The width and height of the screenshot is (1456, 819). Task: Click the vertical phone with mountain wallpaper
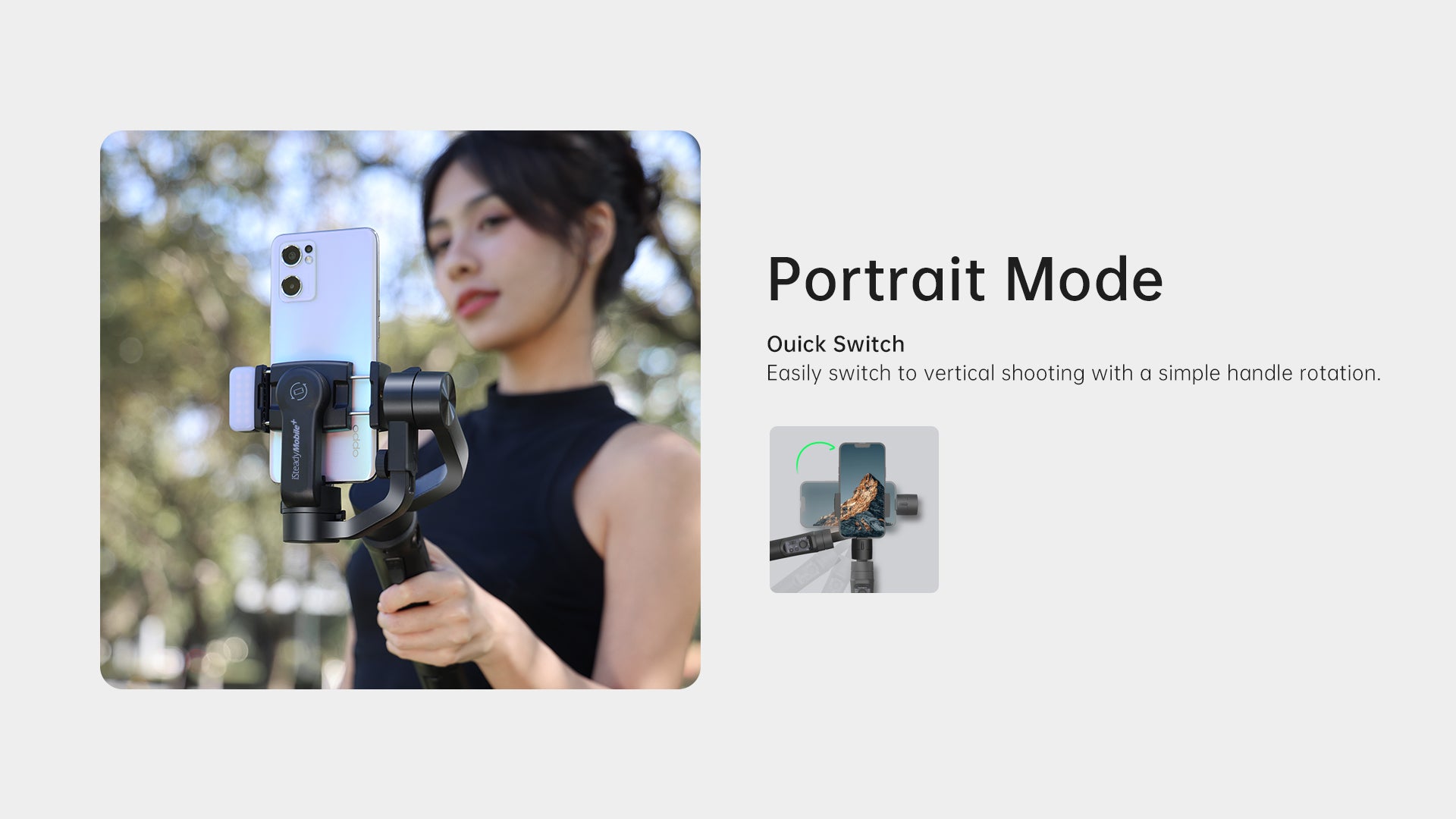(863, 490)
